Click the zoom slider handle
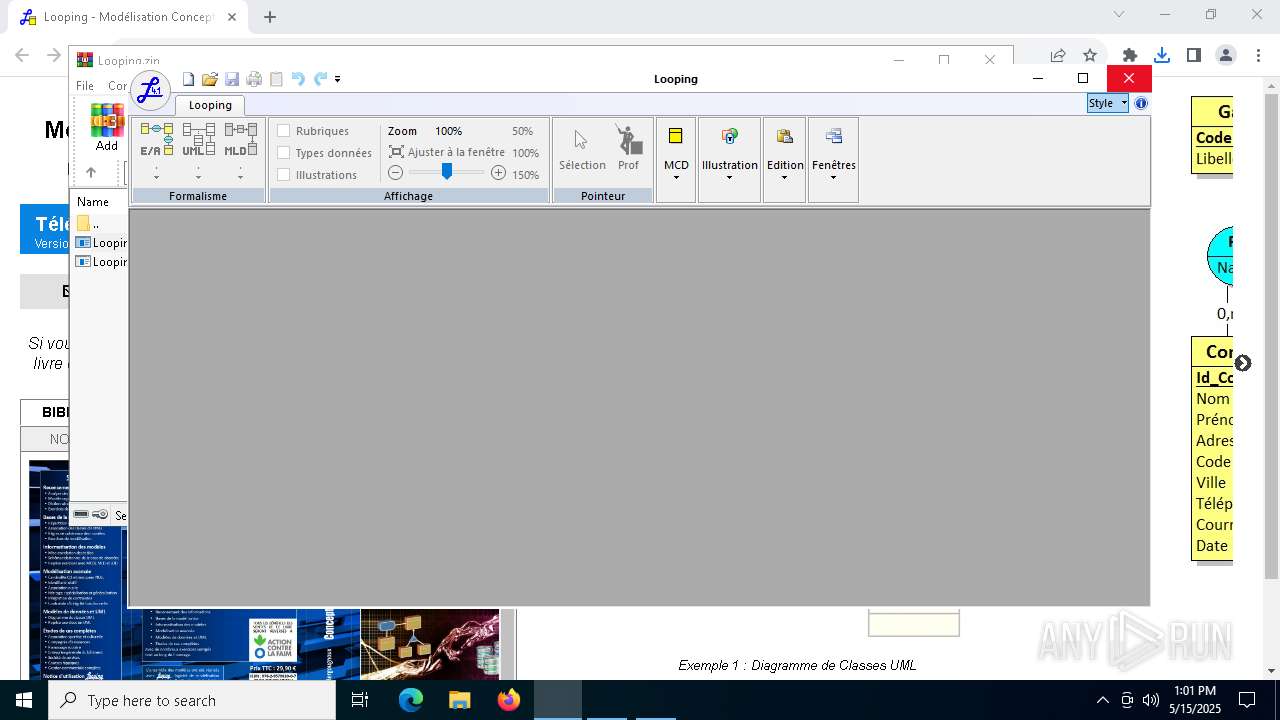The height and width of the screenshot is (720, 1280). [x=447, y=172]
